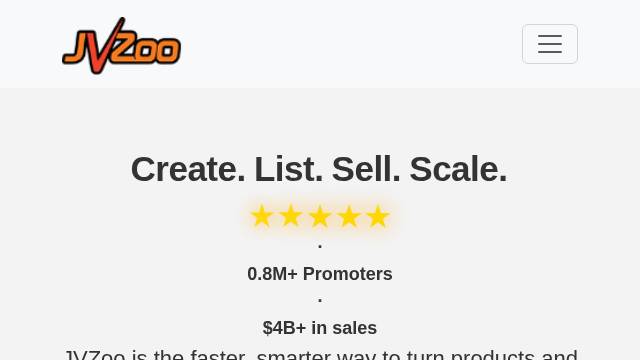This screenshot has width=640, height=360.
Task: Select the word "Sell." in the headline
Action: point(366,169)
